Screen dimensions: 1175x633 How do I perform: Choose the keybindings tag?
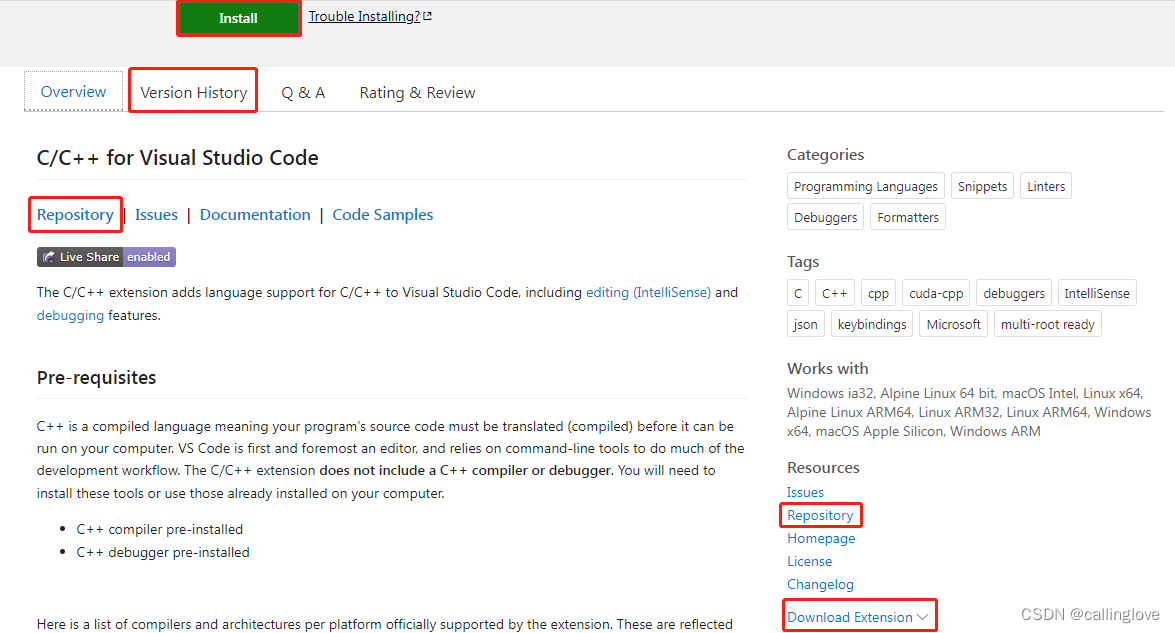[x=872, y=324]
